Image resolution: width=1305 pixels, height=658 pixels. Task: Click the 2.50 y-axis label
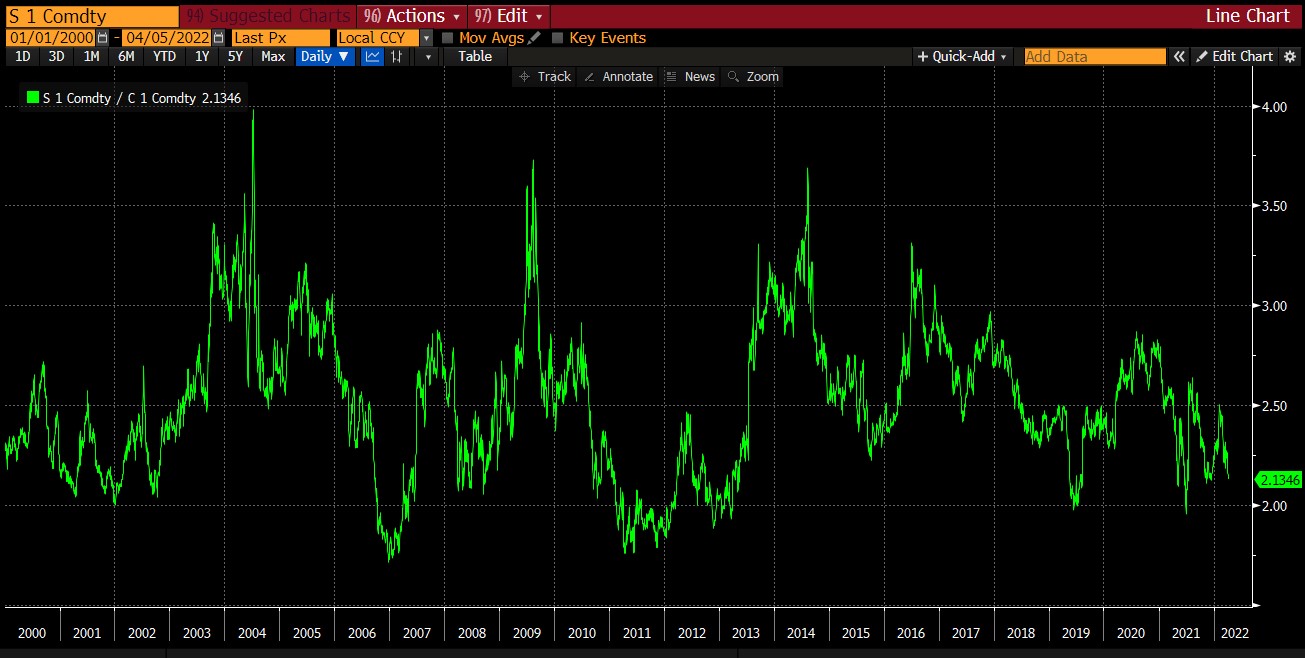click(1275, 405)
